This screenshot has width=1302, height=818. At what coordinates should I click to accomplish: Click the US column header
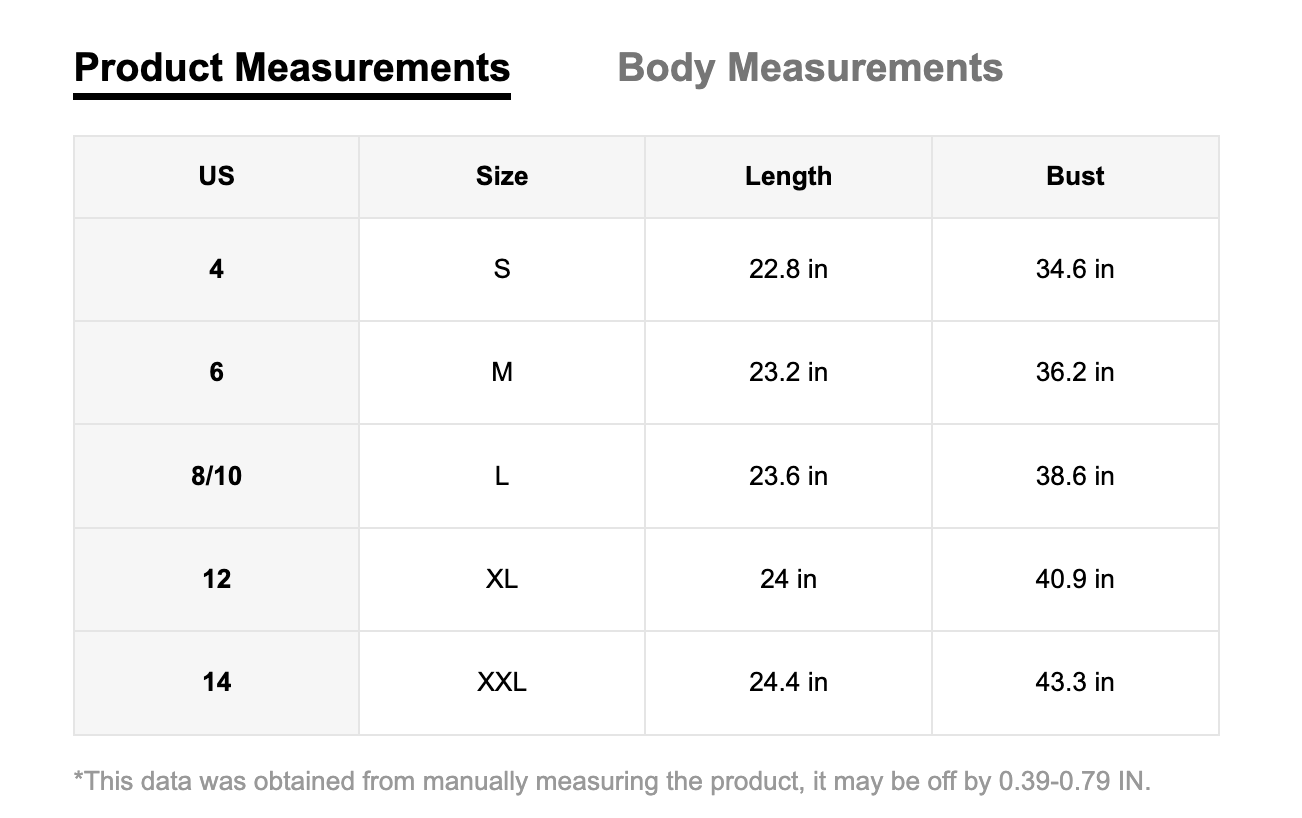tap(216, 176)
